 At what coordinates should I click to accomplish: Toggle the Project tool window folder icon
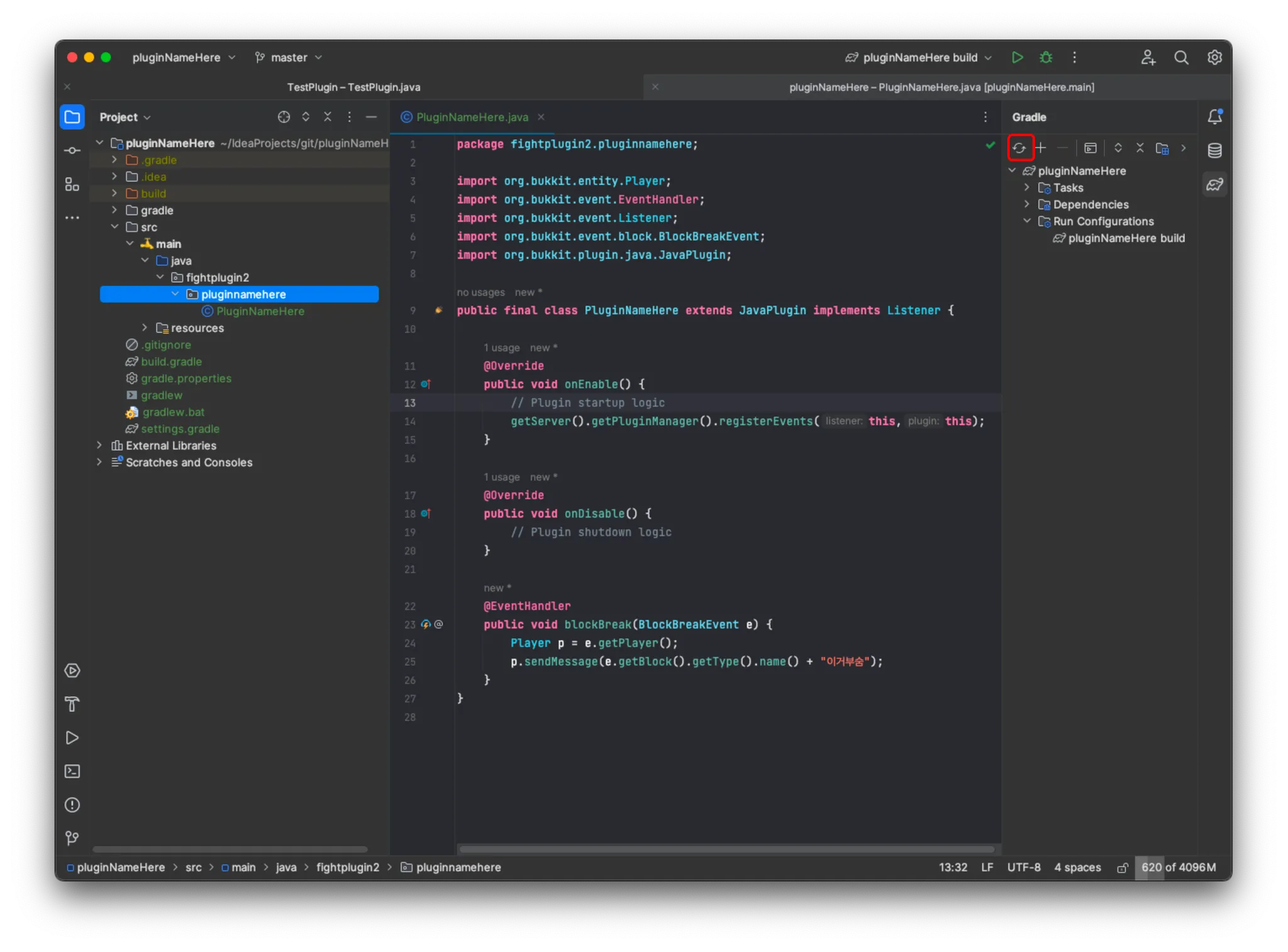(x=72, y=117)
